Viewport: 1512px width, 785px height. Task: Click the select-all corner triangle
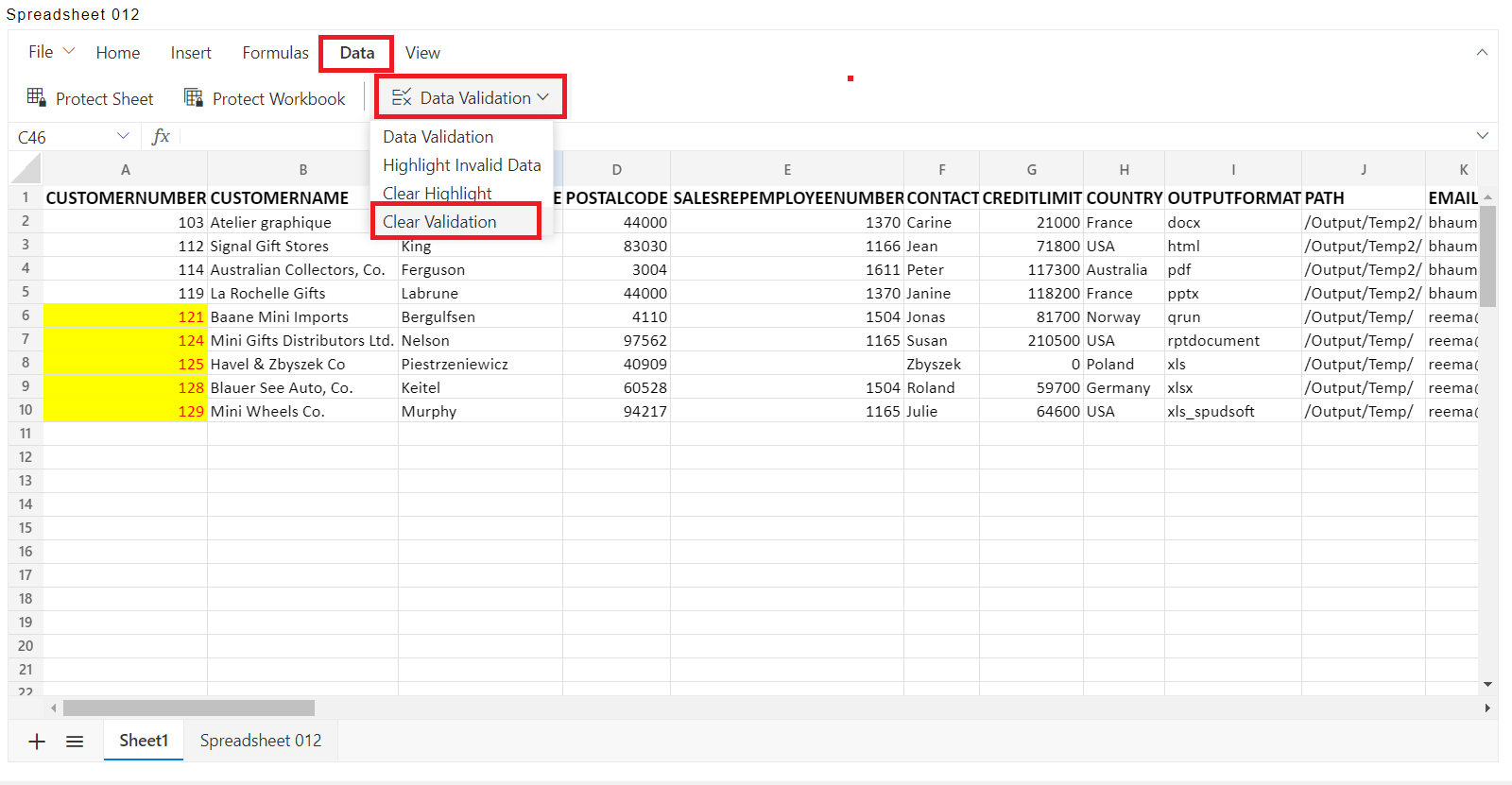(x=26, y=169)
